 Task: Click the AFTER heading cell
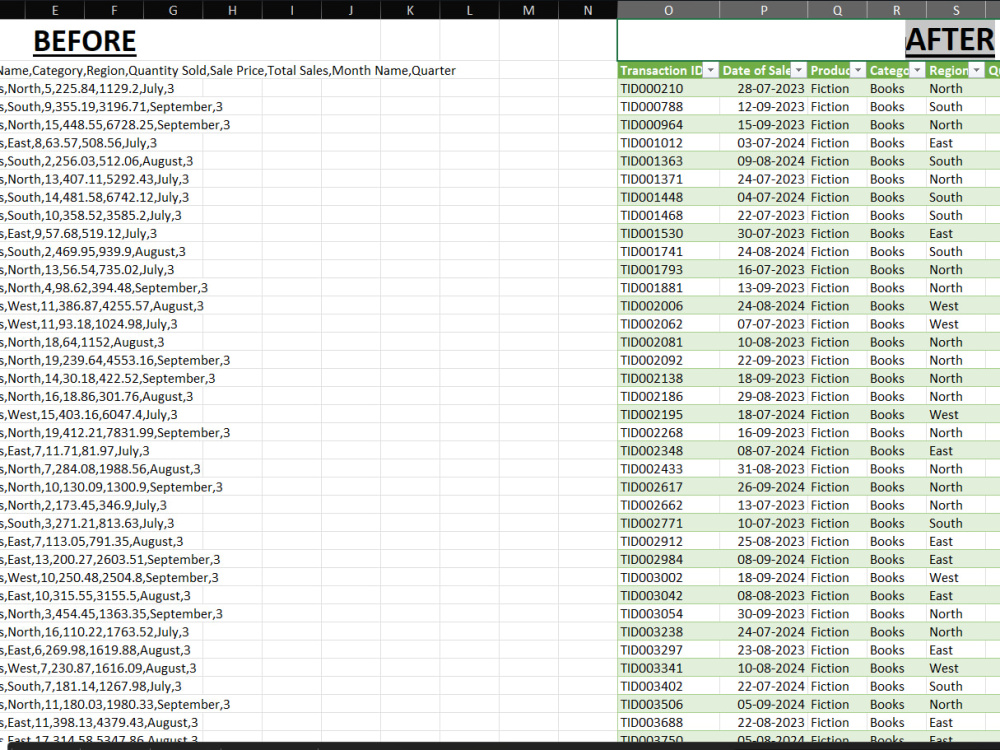tap(950, 40)
